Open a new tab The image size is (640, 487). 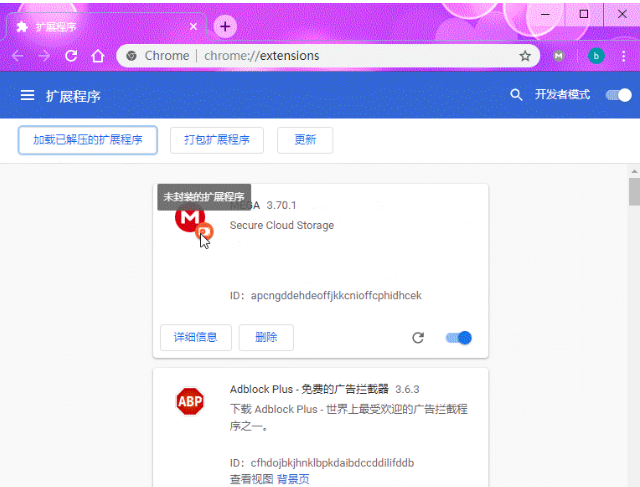(x=225, y=27)
